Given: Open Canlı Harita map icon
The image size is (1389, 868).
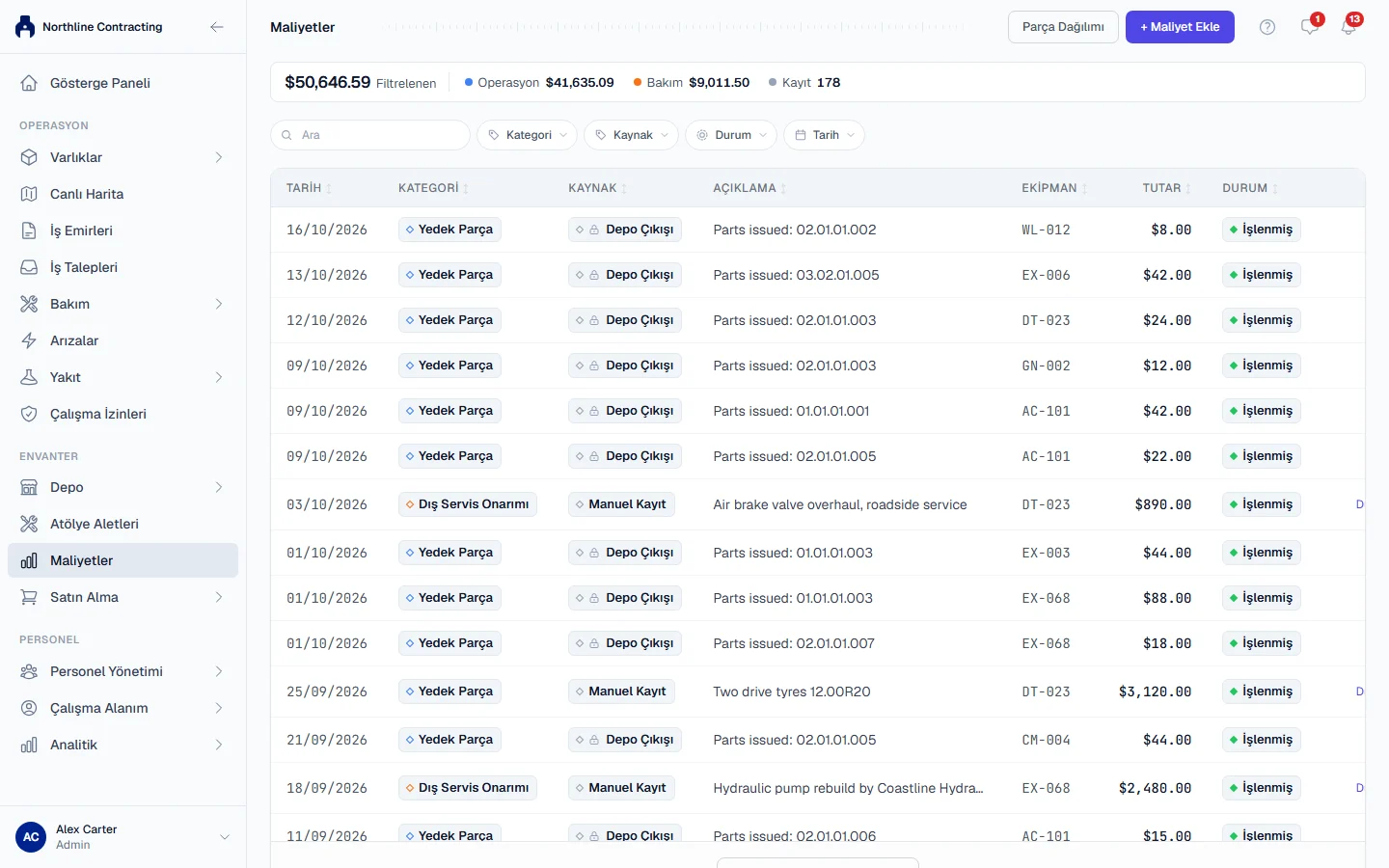Looking at the screenshot, I should click(x=29, y=194).
